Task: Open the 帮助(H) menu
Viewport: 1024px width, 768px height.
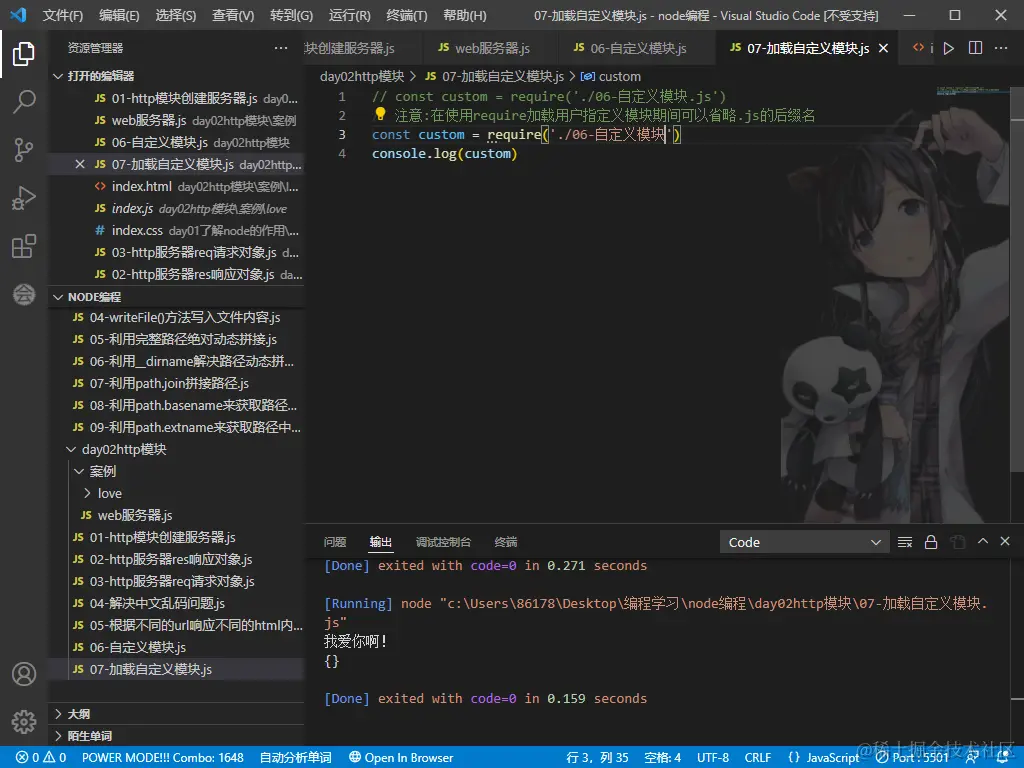Action: [x=464, y=15]
